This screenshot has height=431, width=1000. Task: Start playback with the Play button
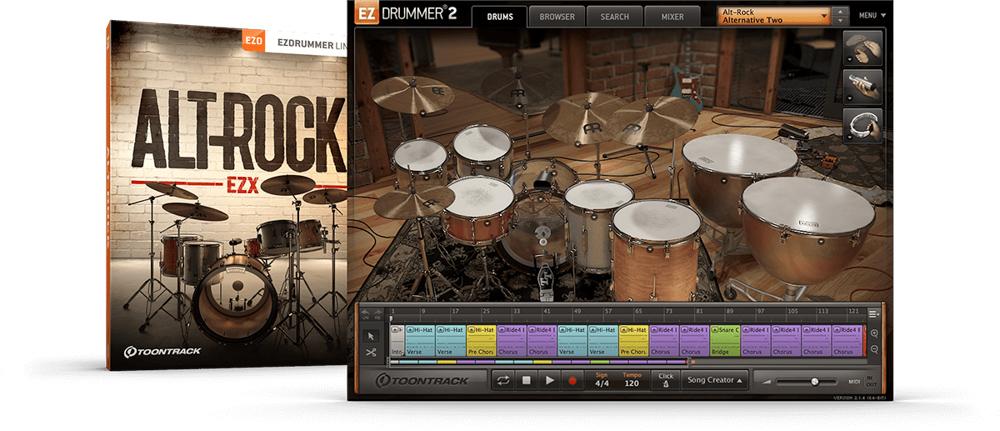coord(549,381)
